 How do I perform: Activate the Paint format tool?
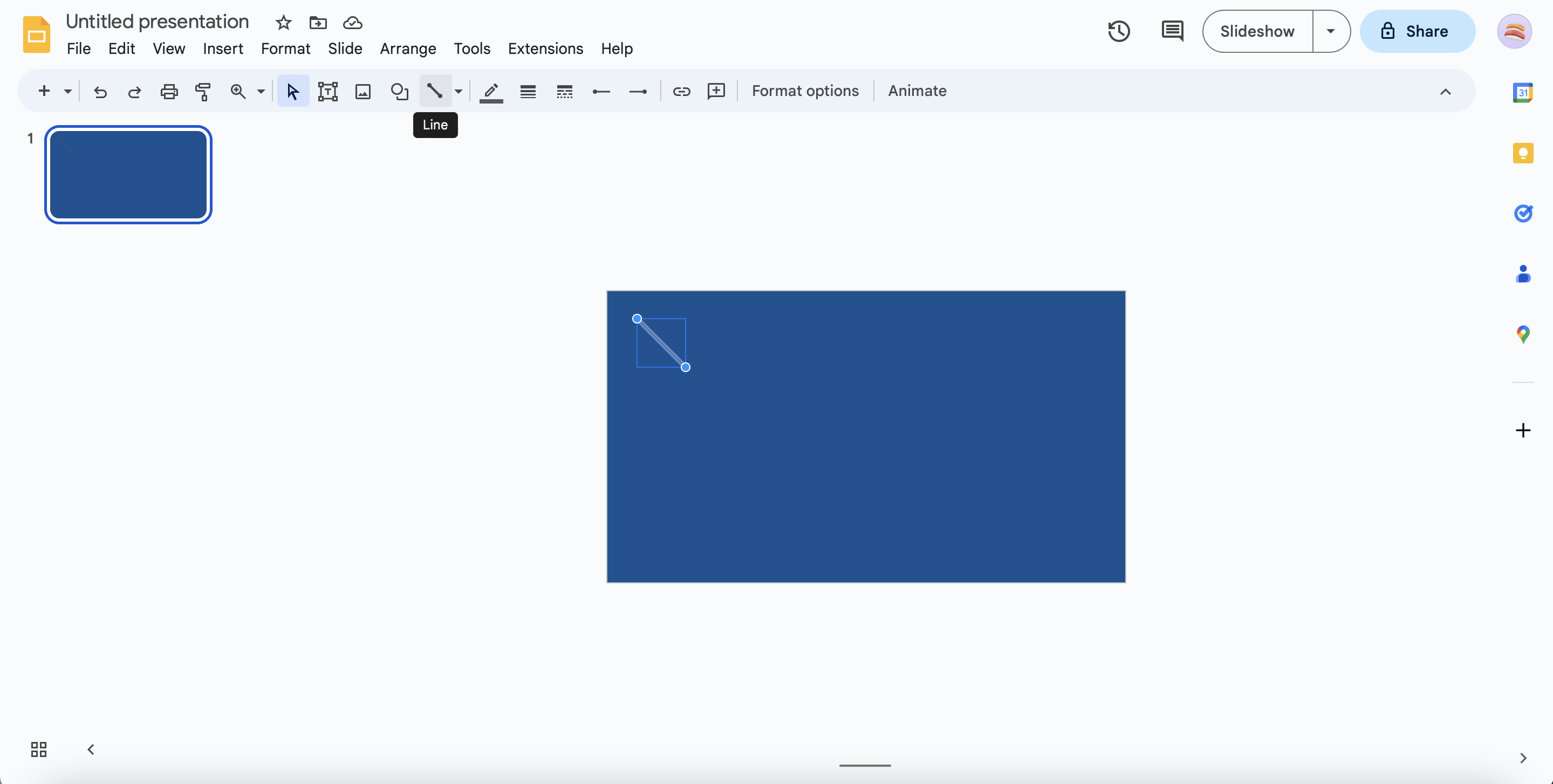pos(203,91)
